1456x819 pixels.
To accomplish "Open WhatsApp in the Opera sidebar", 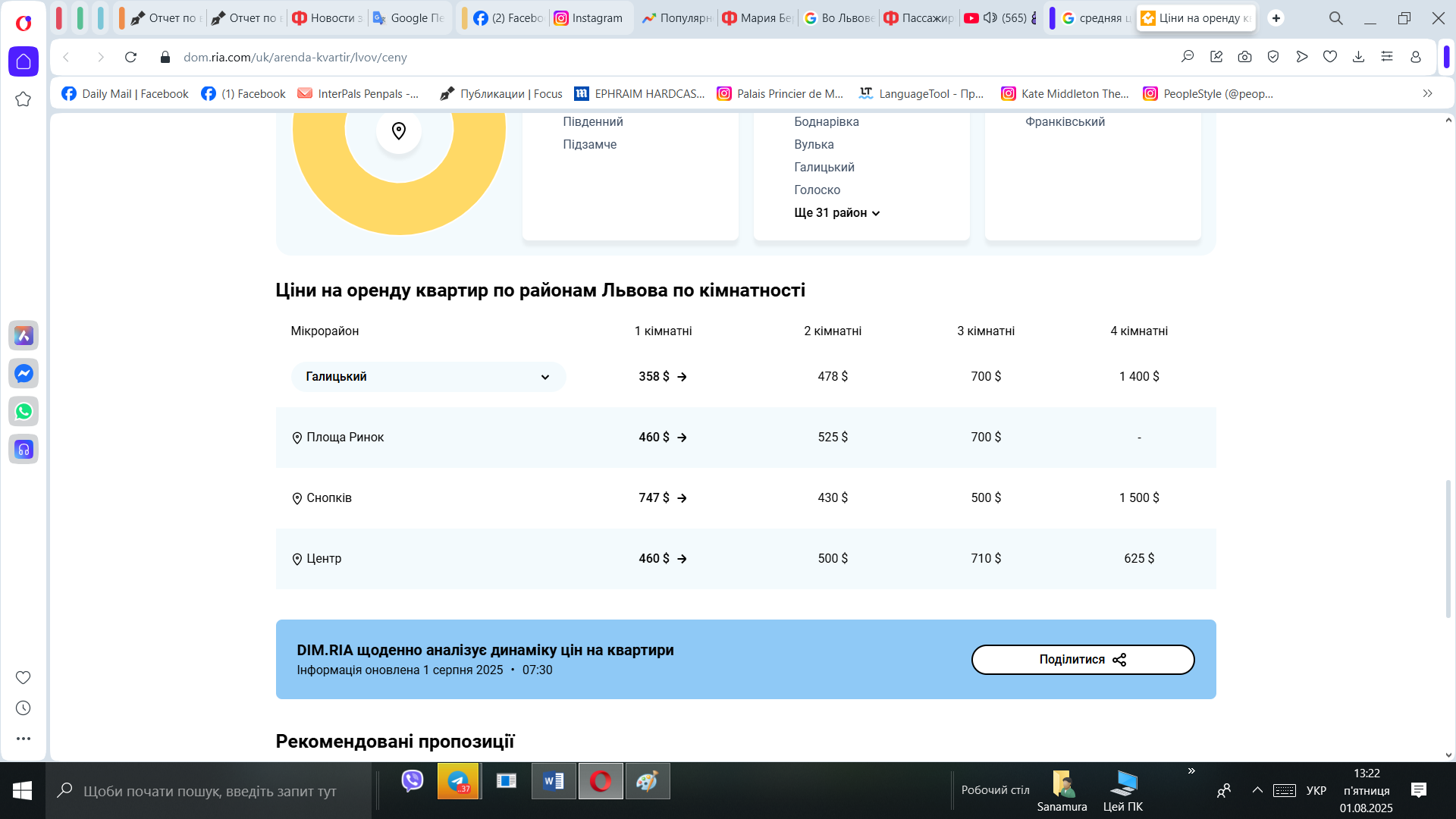I will coord(24,411).
